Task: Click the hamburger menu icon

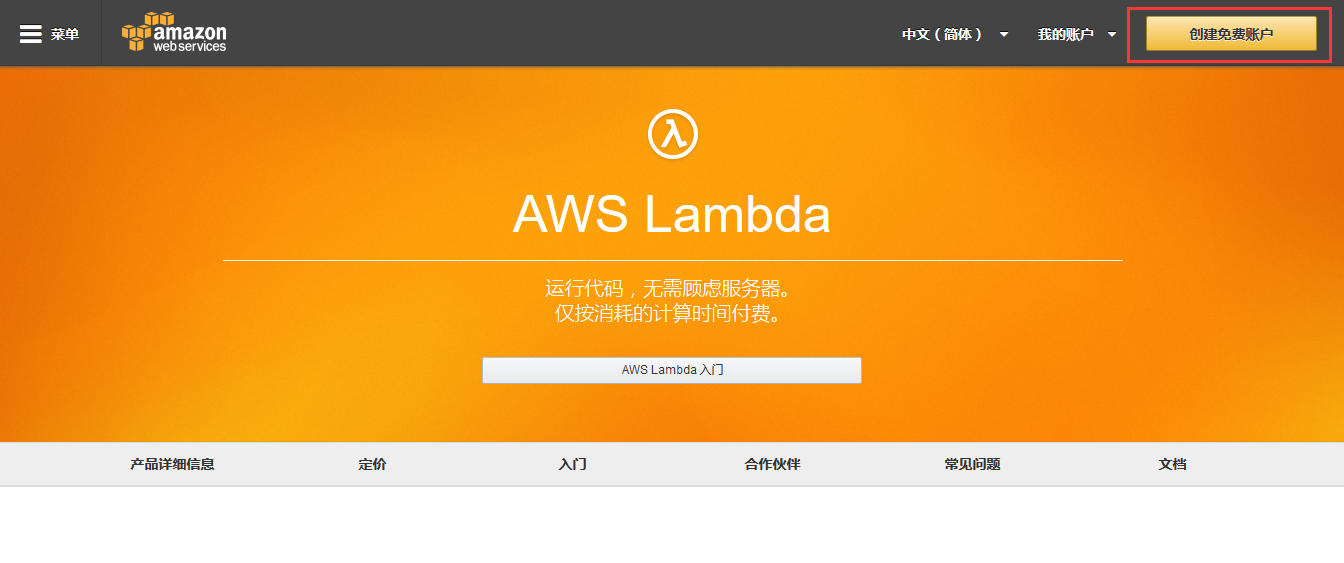Action: tap(31, 34)
